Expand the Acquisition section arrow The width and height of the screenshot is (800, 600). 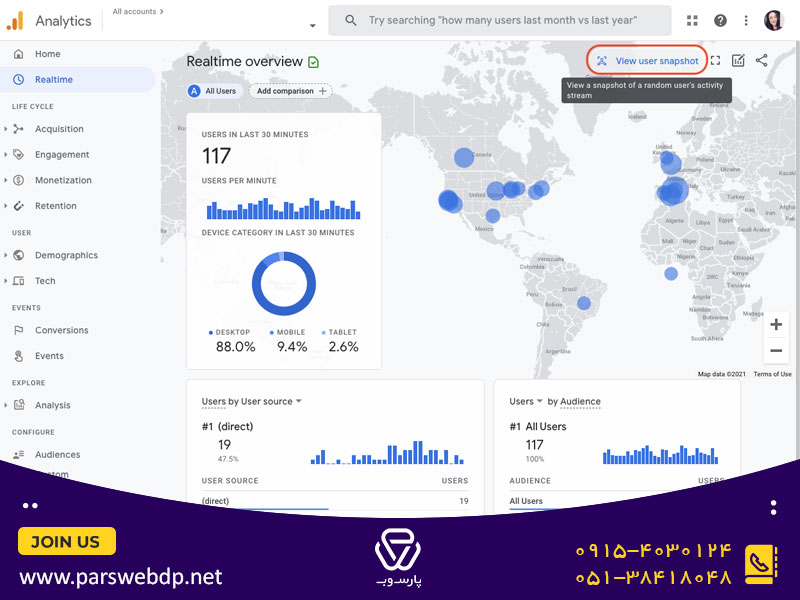click(6, 129)
